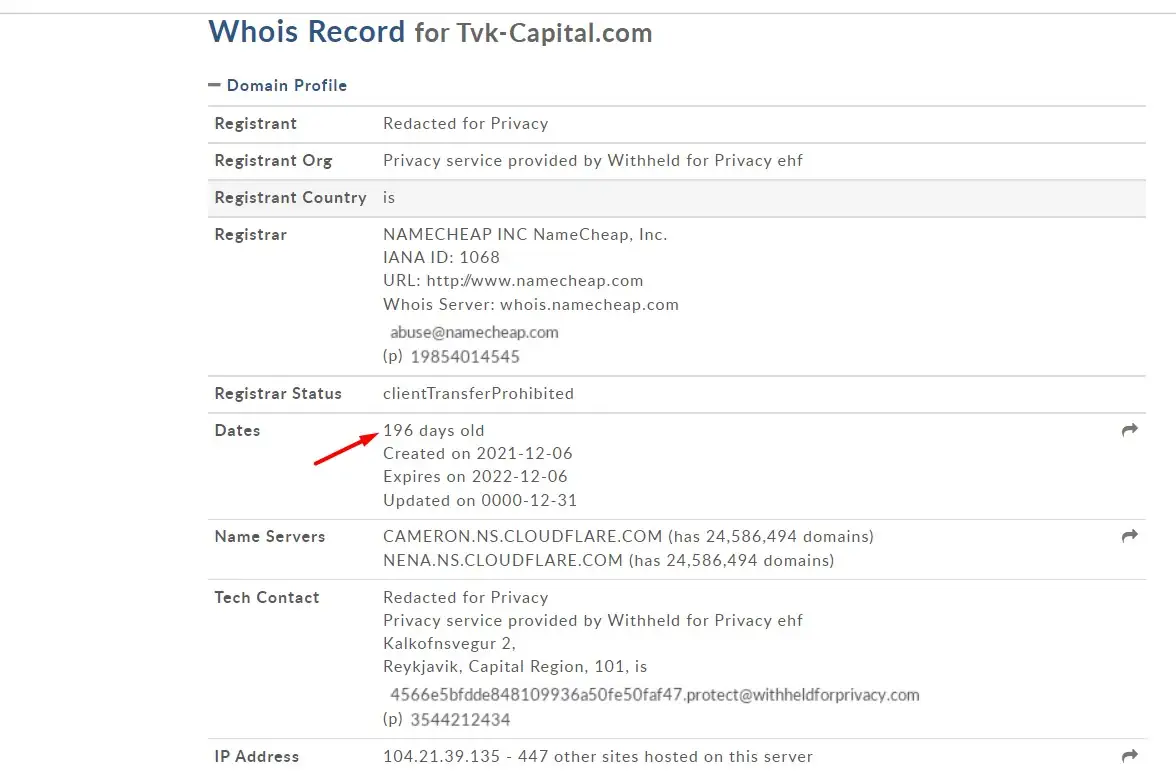Click the Registrant Country row label
The width and height of the screenshot is (1176, 771).
(290, 198)
